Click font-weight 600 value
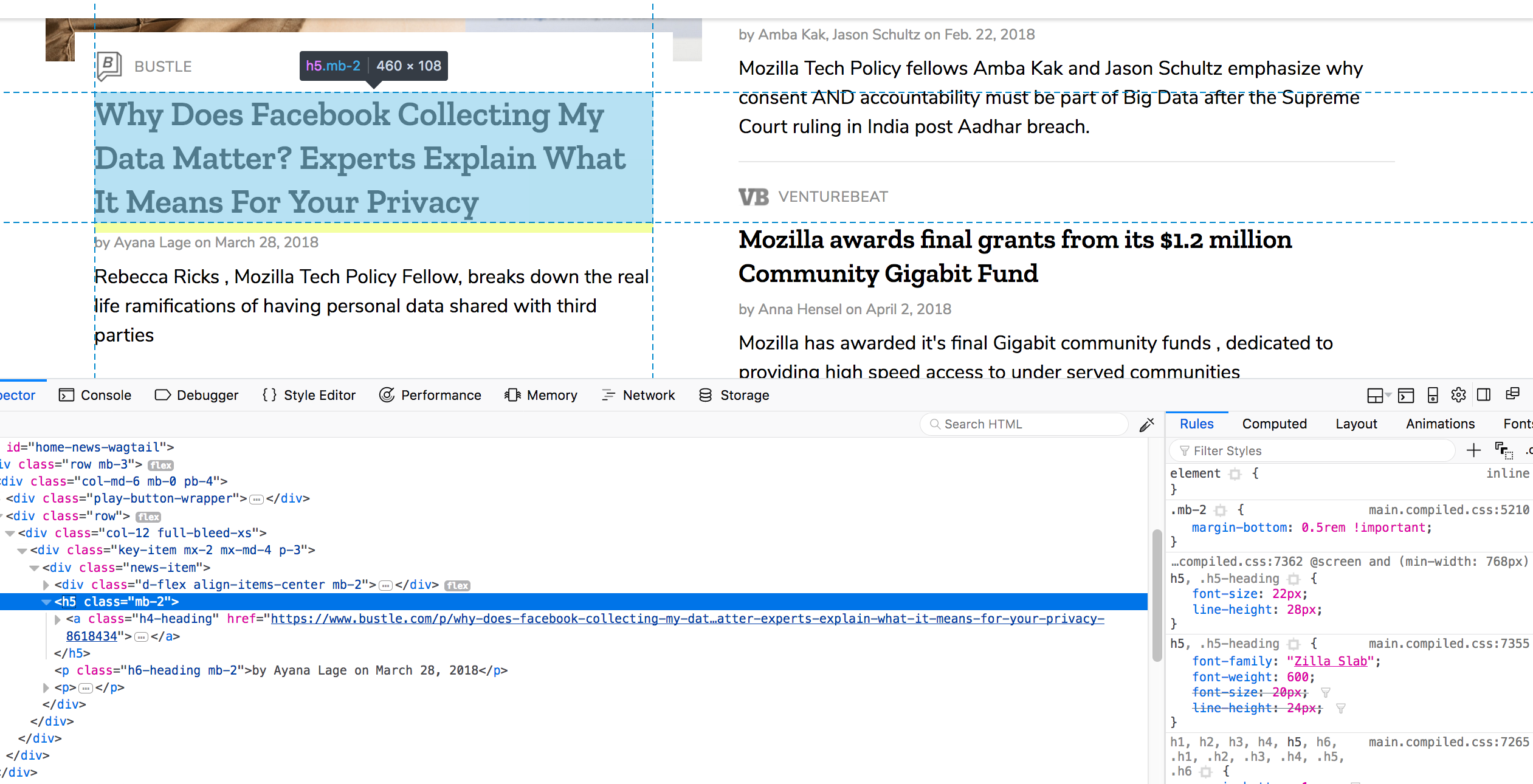The width and height of the screenshot is (1533, 784). coord(1297,677)
